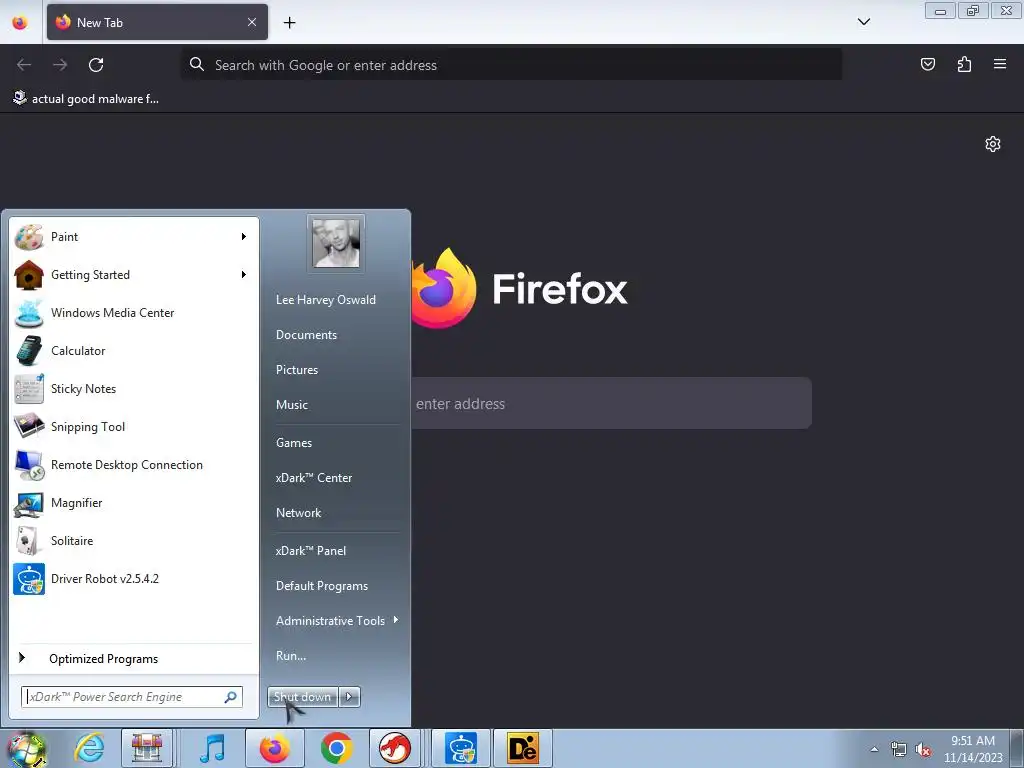Open Network from Start menu
This screenshot has width=1024, height=768.
298,513
